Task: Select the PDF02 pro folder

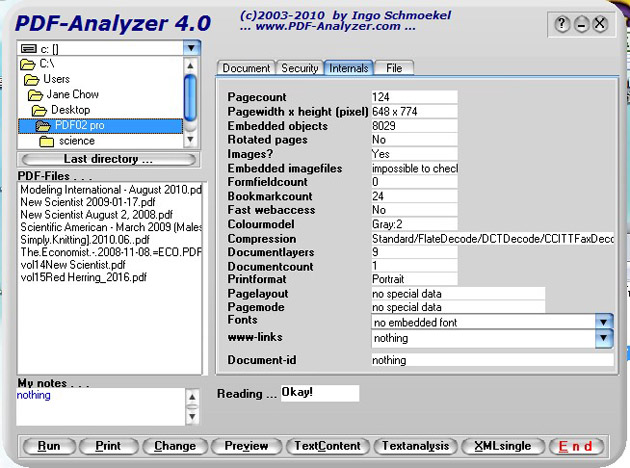Action: coord(100,125)
